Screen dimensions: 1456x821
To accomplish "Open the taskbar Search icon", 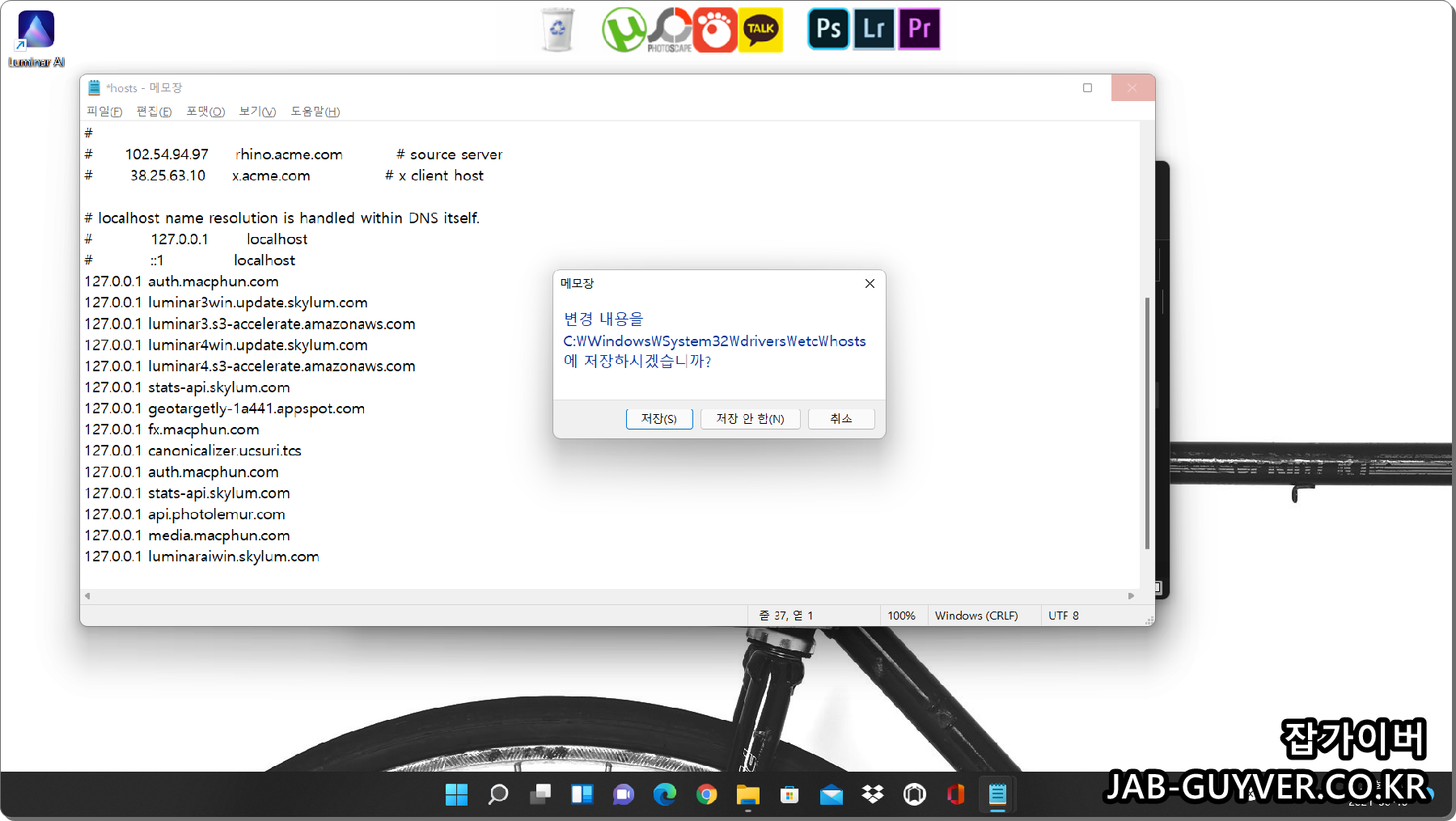I will pyautogui.click(x=498, y=795).
